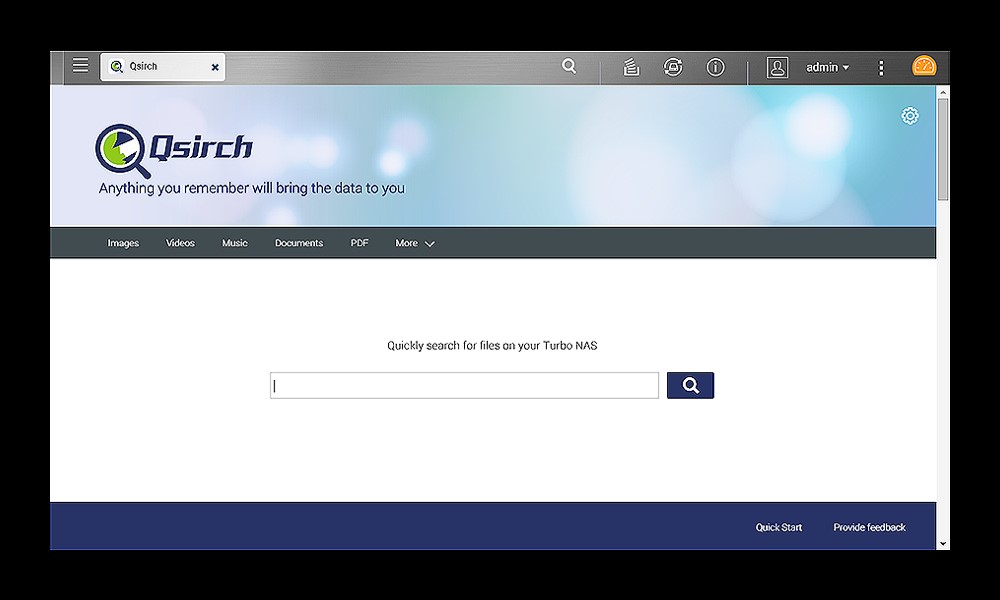This screenshot has height=600, width=1000.
Task: Click the vertical scrollbar thumb
Action: pos(943,149)
